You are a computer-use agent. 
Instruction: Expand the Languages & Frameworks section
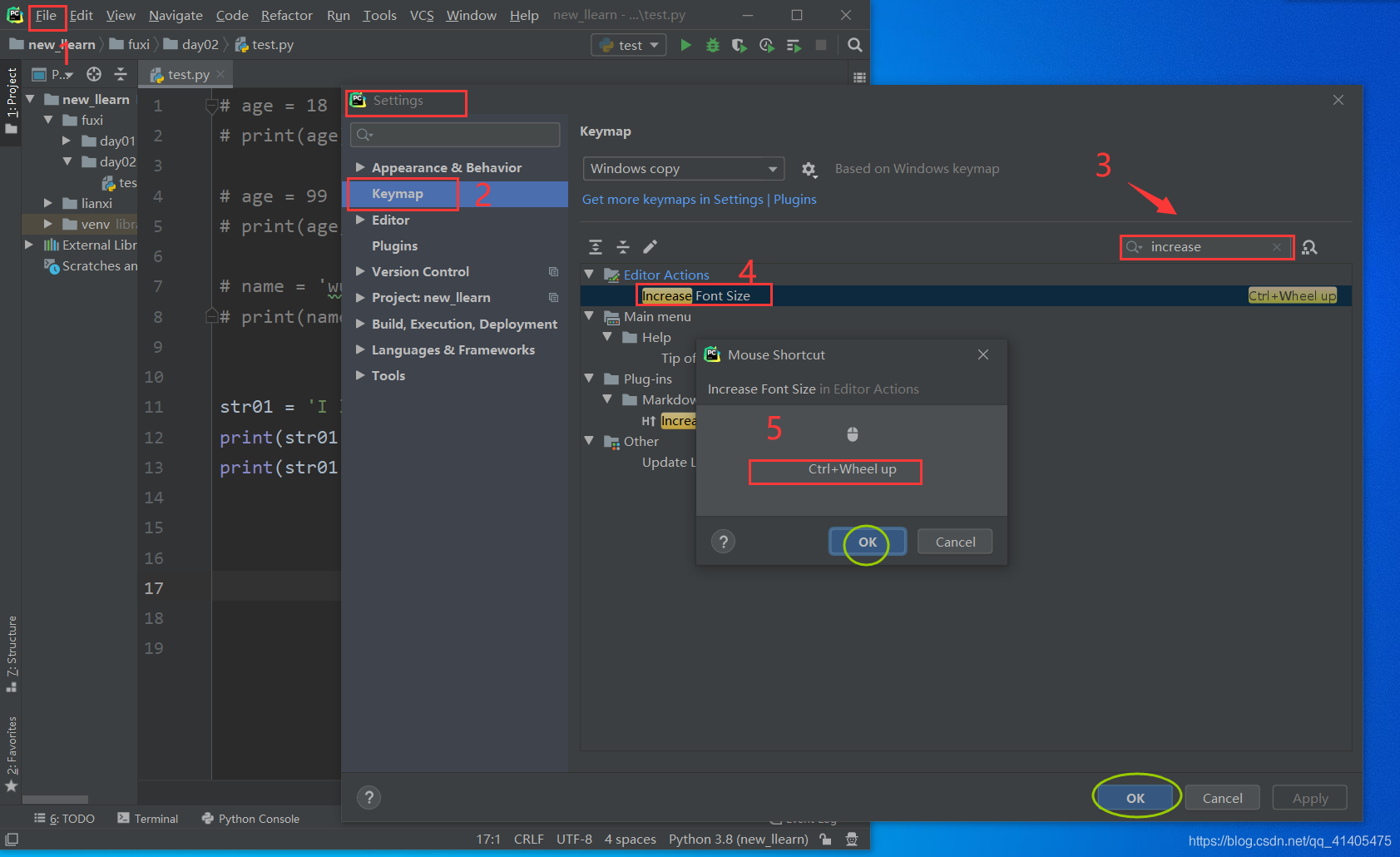point(360,349)
